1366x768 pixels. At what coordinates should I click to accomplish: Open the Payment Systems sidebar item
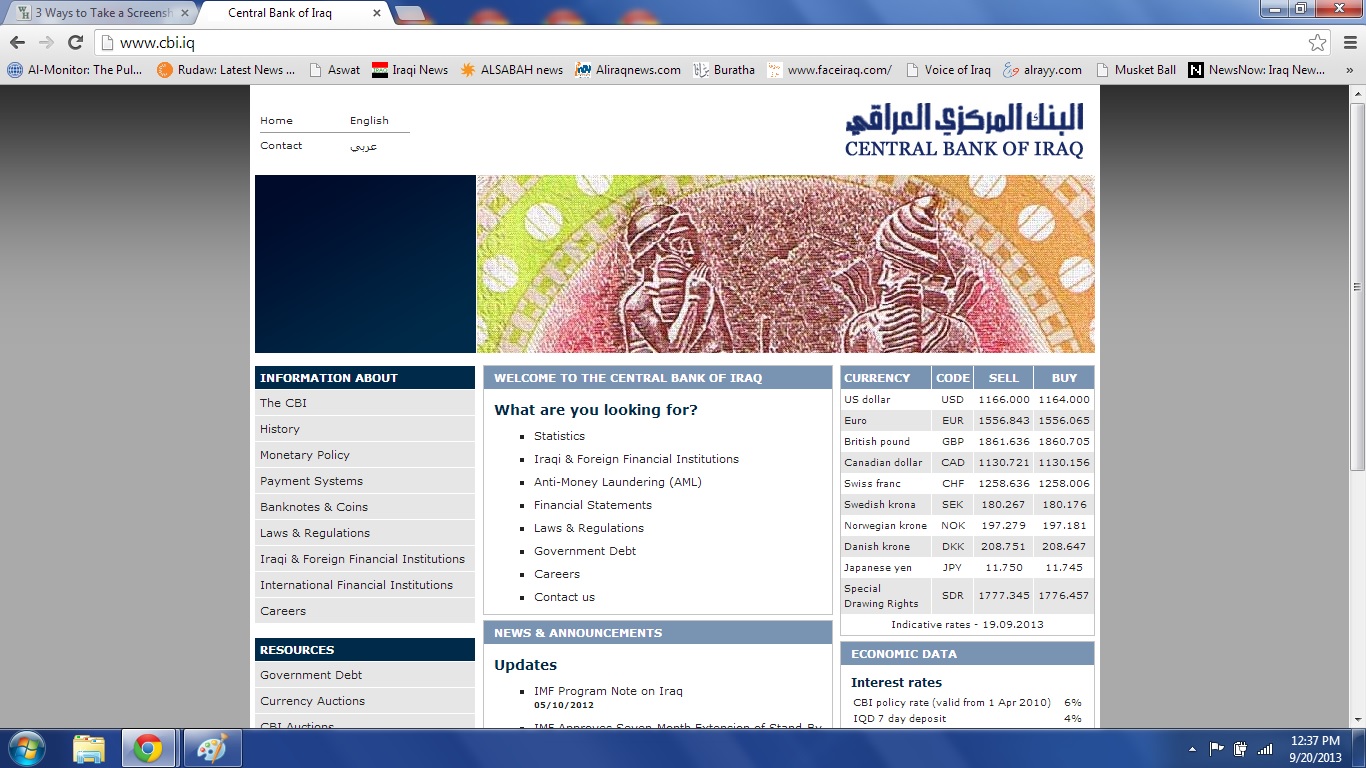click(365, 481)
